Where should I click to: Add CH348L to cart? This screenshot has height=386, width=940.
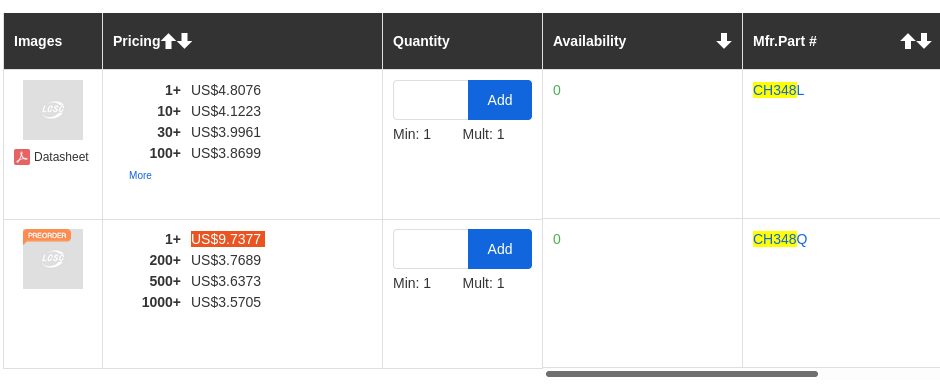click(500, 100)
